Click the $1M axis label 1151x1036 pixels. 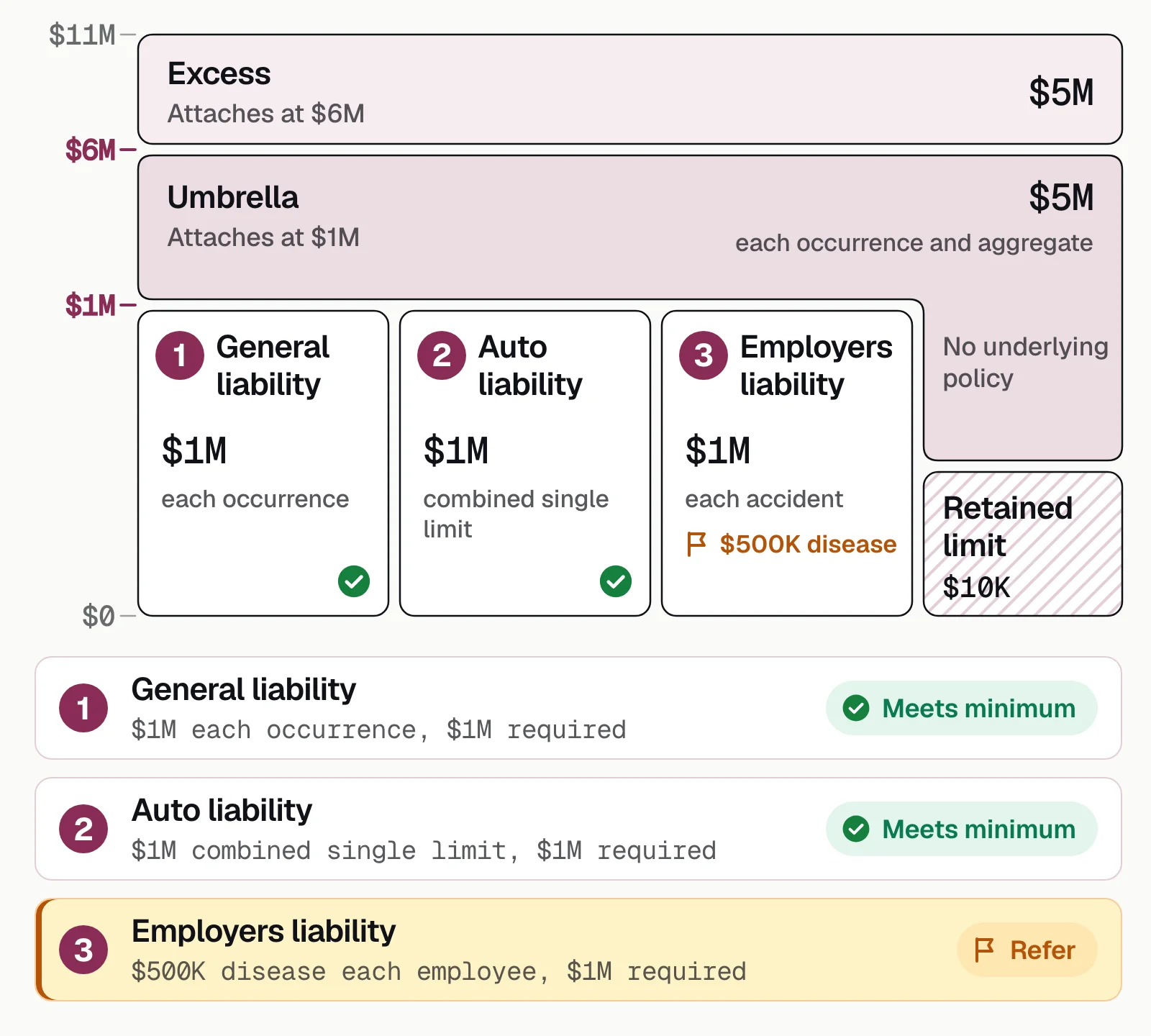click(91, 306)
